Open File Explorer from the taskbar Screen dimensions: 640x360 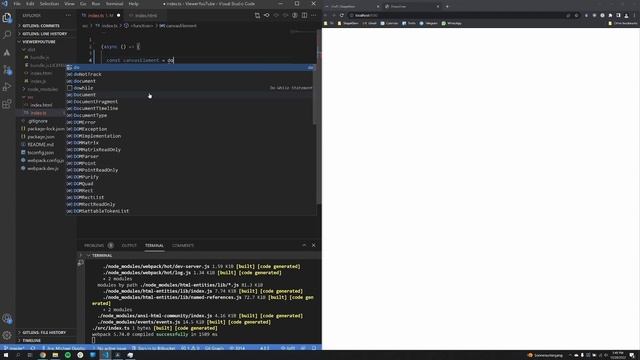55,355
